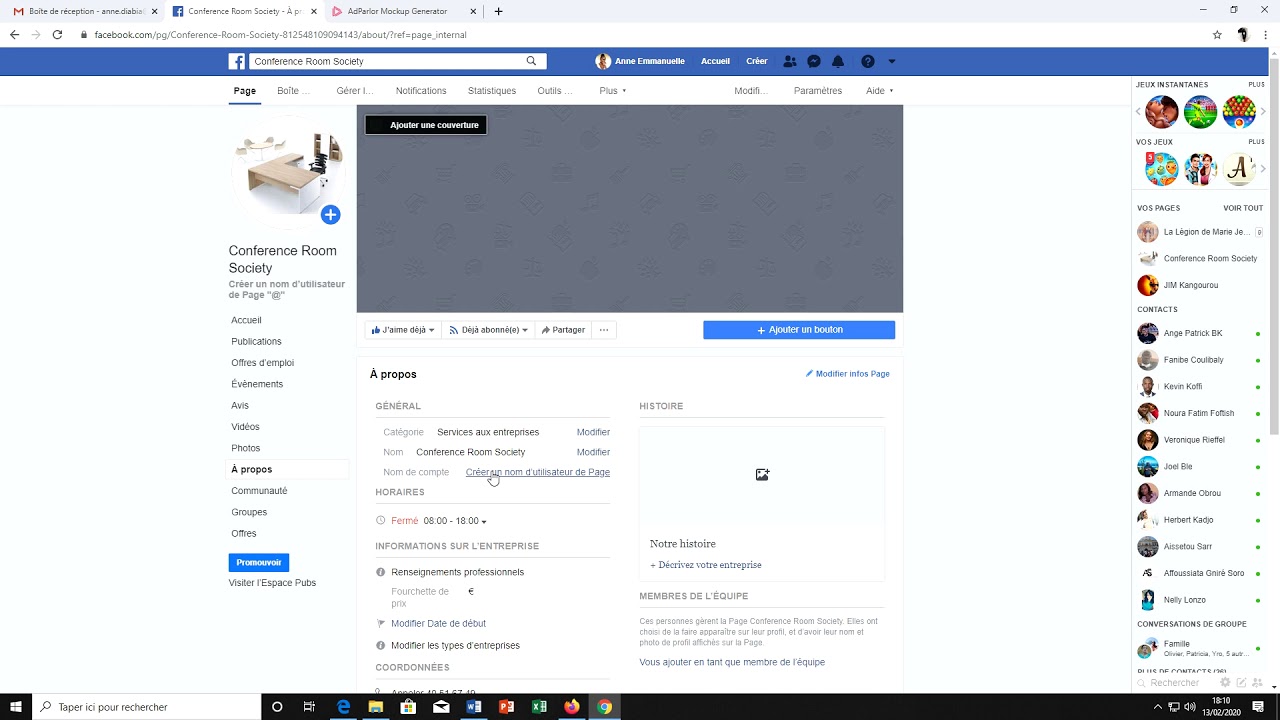Click the Facebook search input field
The image size is (1280, 720).
389,61
